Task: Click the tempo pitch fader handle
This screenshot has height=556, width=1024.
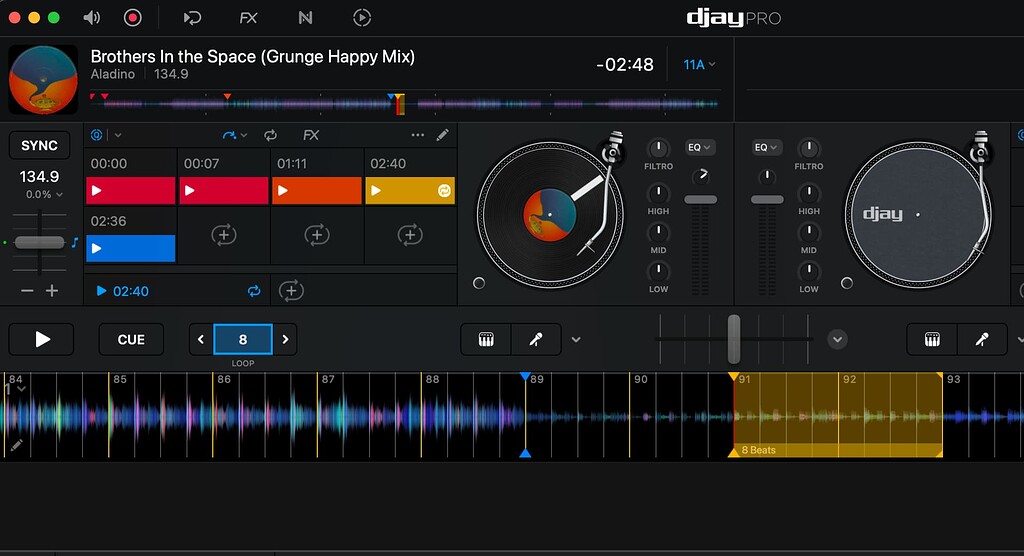Action: (x=39, y=242)
